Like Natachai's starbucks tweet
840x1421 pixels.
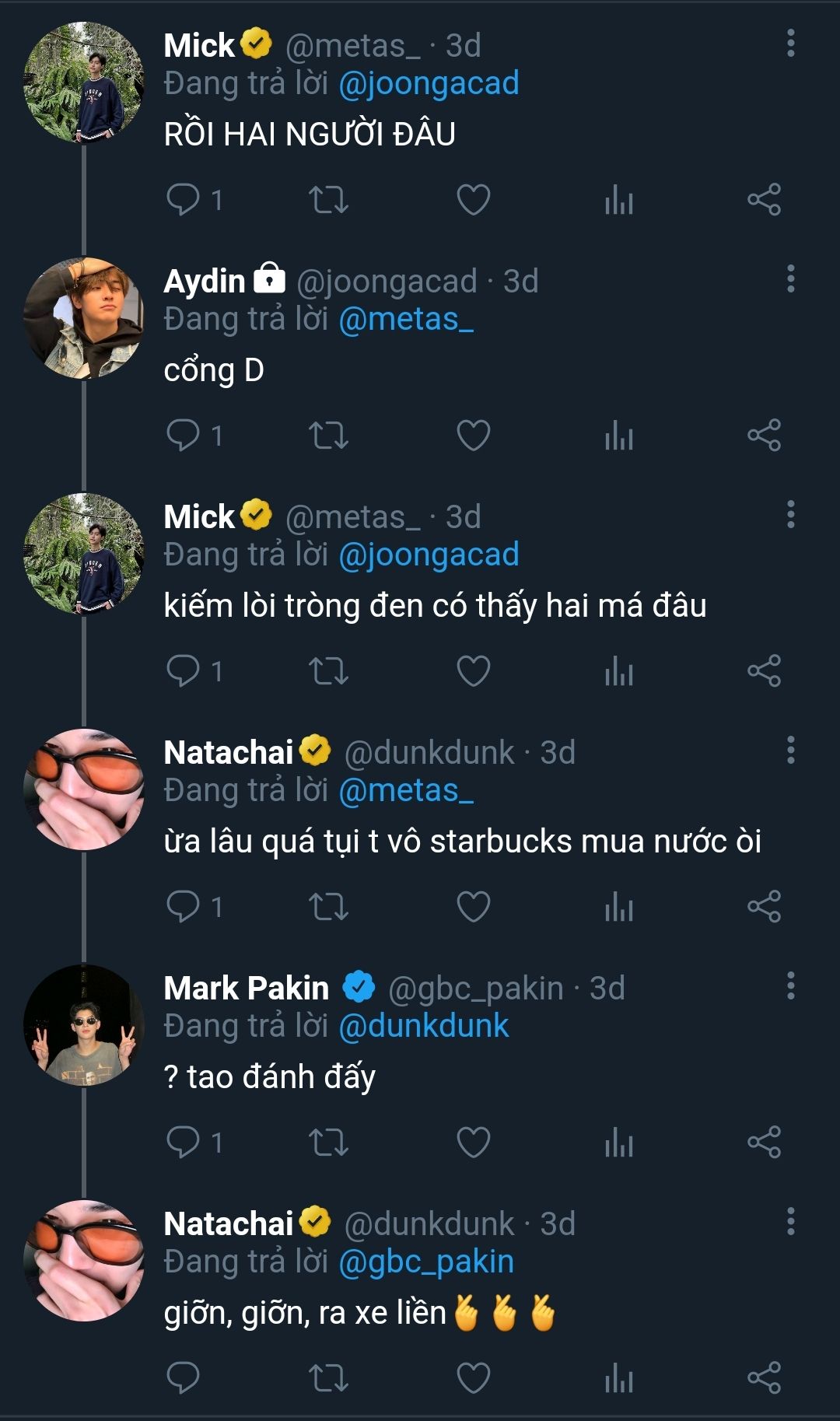coord(473,907)
